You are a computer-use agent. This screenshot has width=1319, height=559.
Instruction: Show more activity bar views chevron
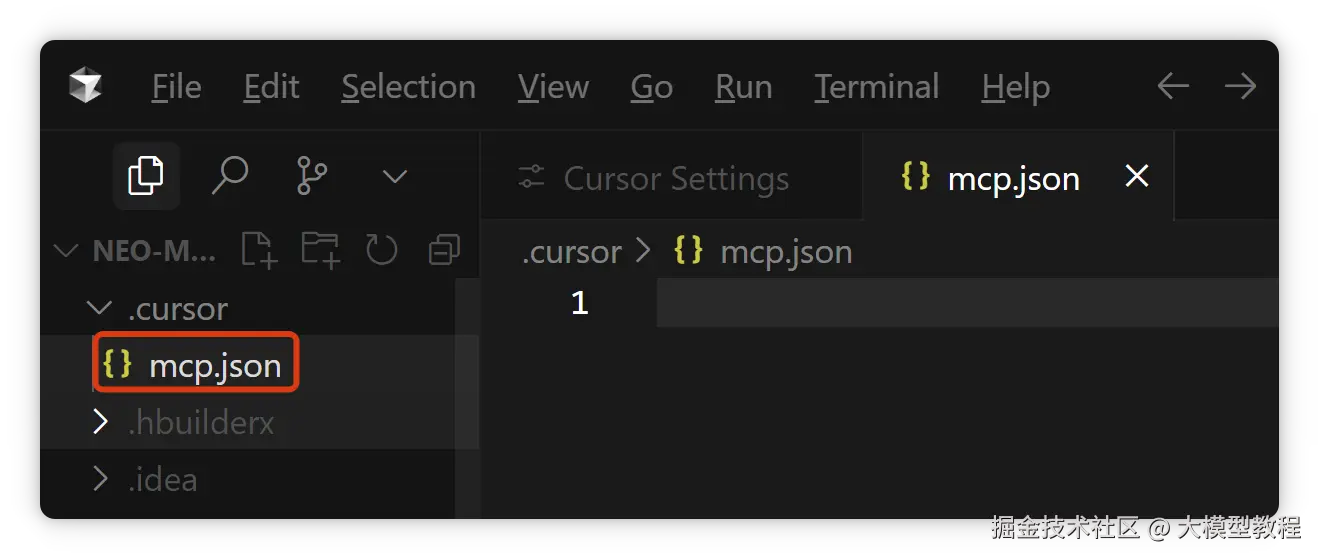pos(395,177)
